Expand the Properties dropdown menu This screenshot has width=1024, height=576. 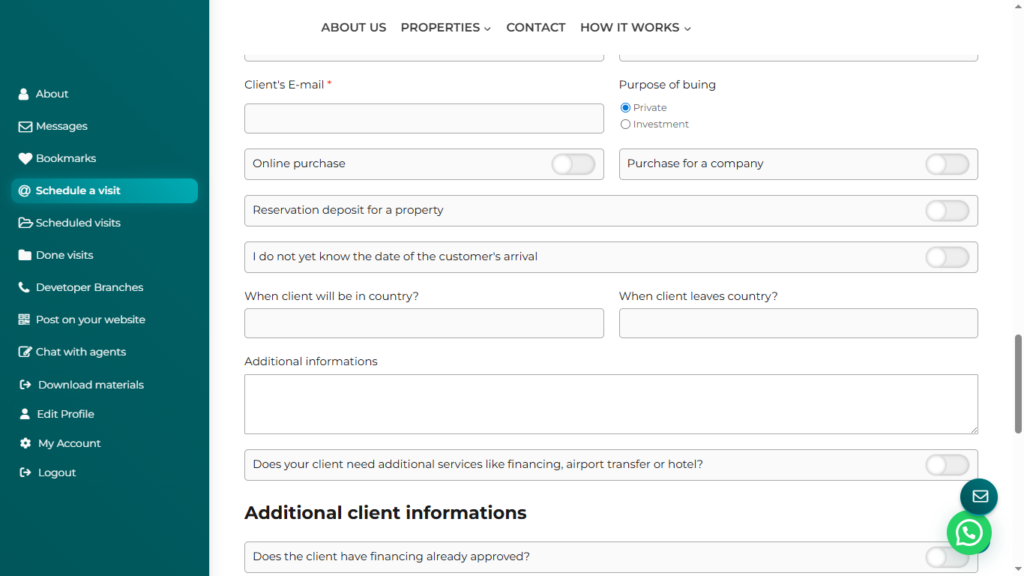445,28
